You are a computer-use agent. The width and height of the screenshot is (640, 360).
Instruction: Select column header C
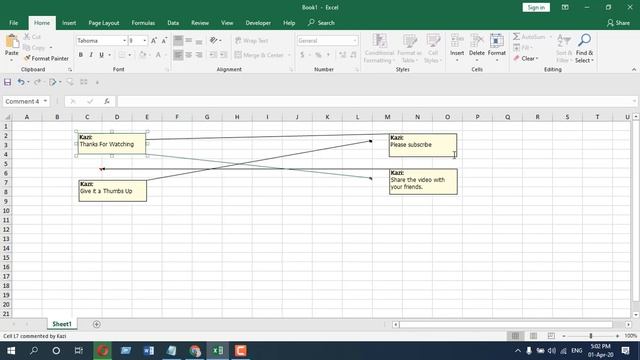pos(87,117)
